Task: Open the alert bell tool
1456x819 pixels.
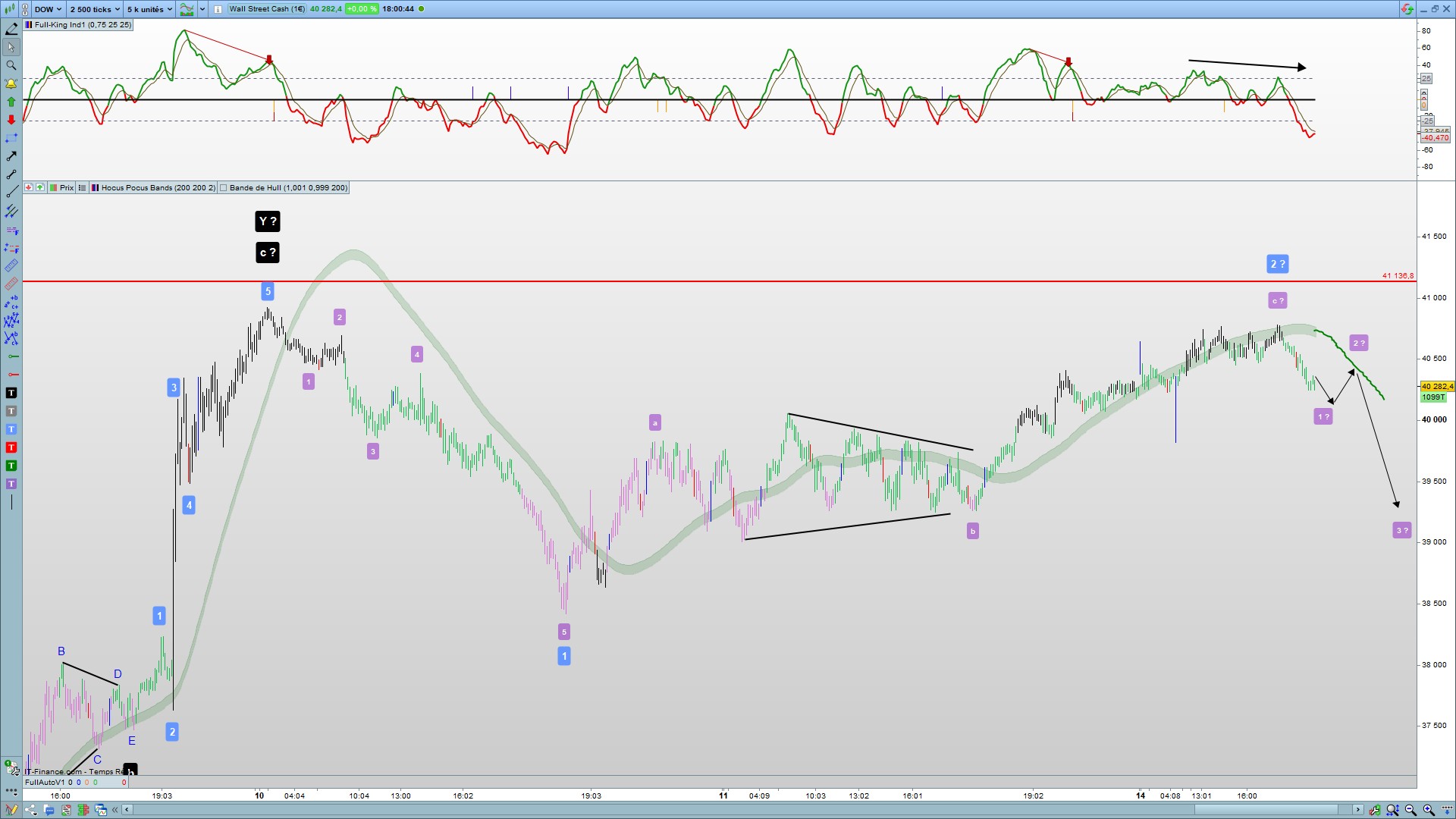Action: (x=11, y=83)
